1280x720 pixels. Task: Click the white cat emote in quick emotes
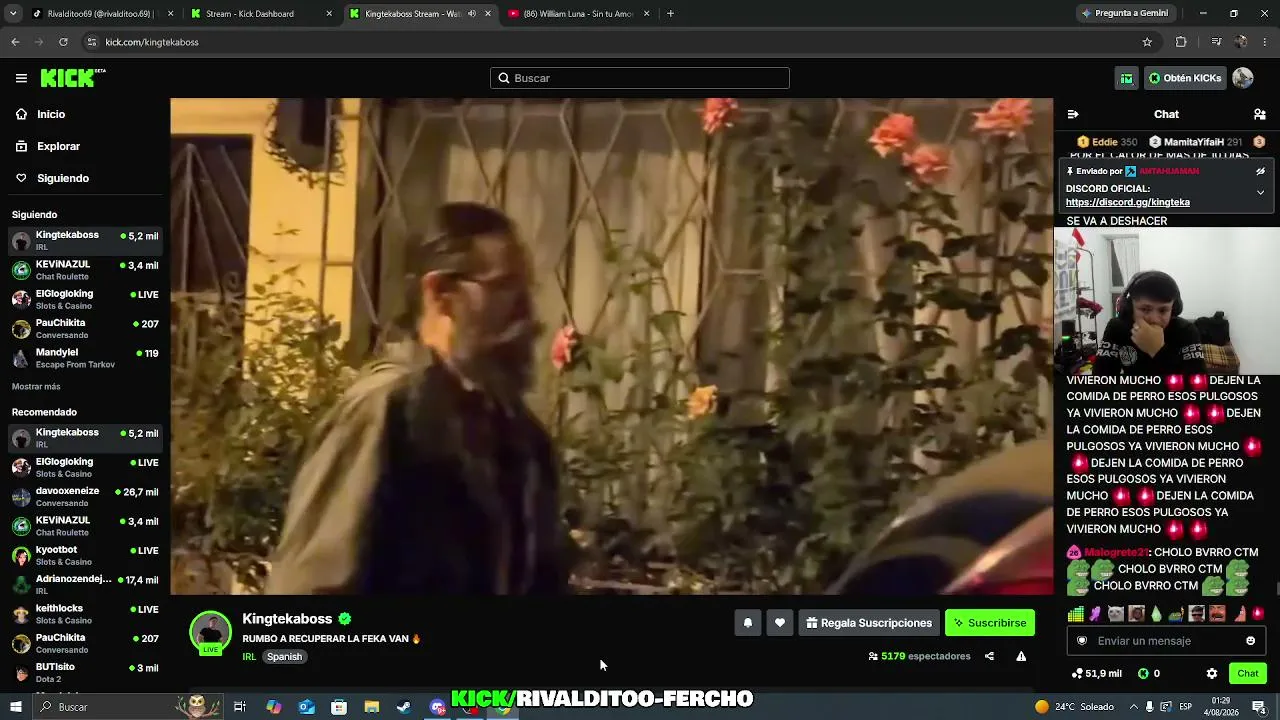1116,614
